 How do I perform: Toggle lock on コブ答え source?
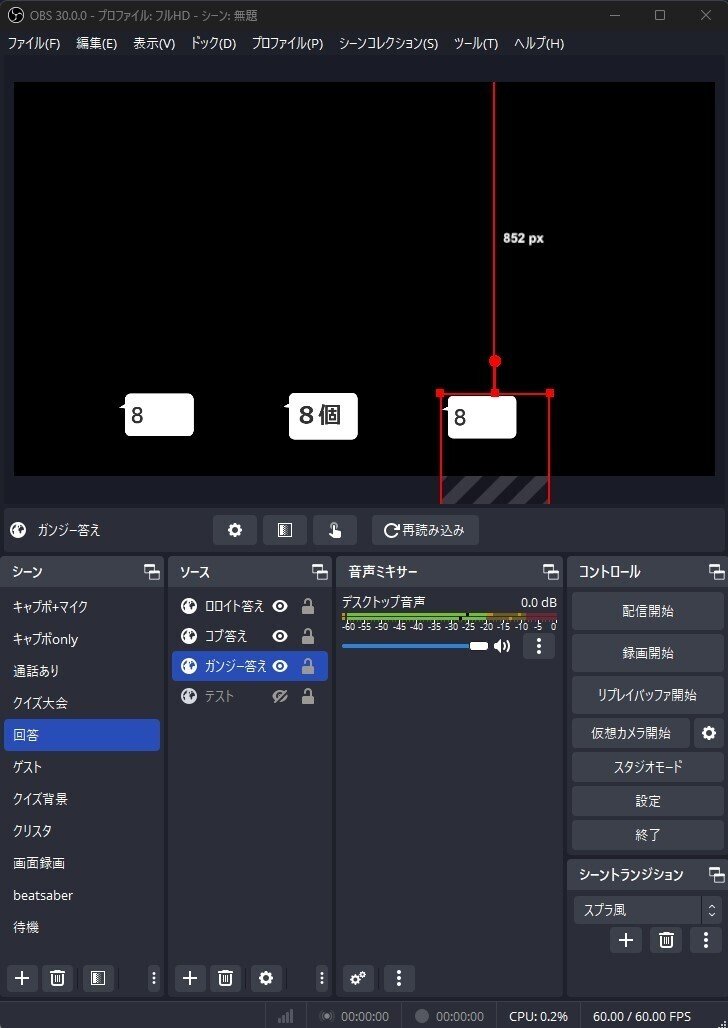pos(307,636)
